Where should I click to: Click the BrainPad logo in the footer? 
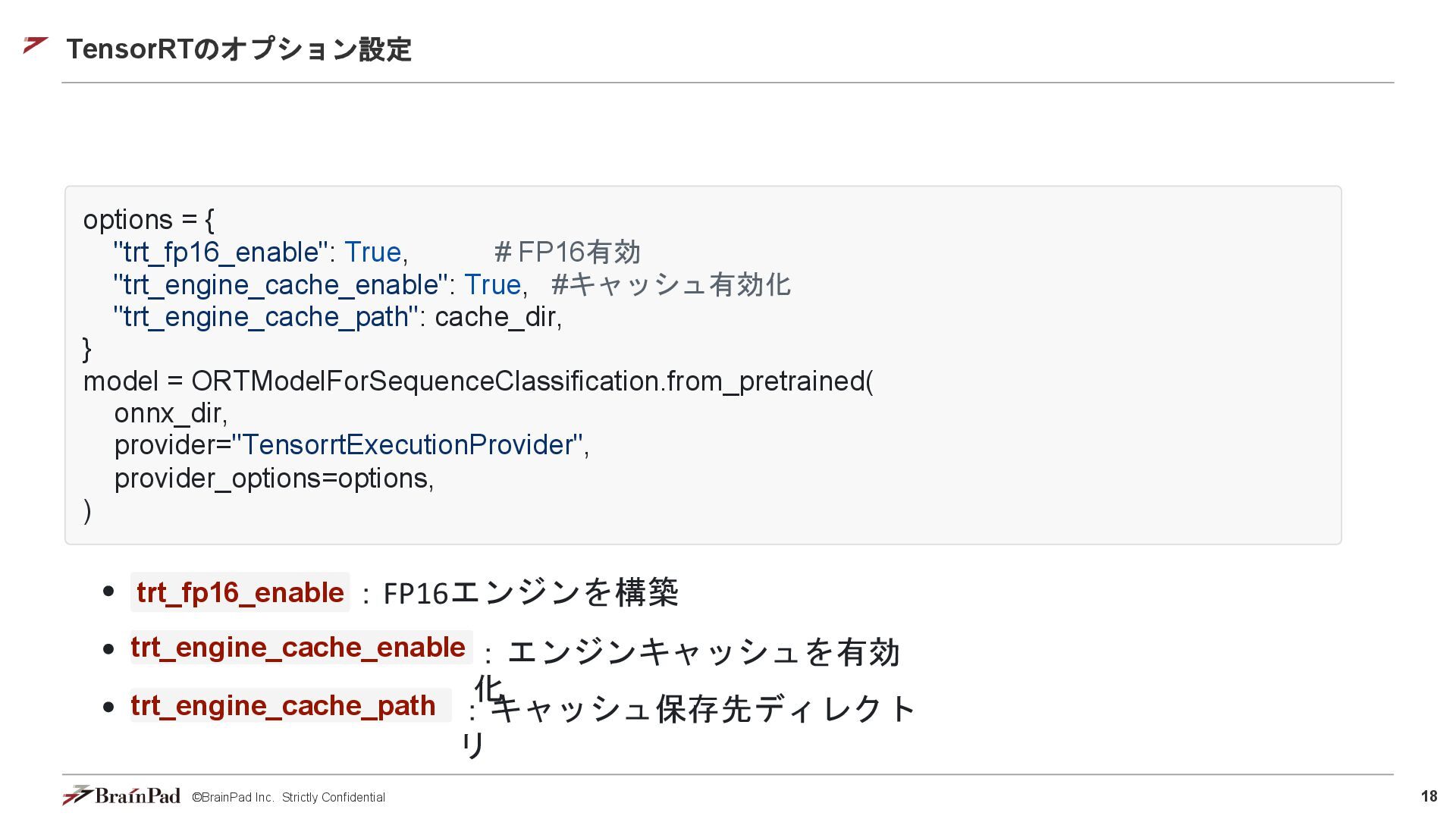121,795
